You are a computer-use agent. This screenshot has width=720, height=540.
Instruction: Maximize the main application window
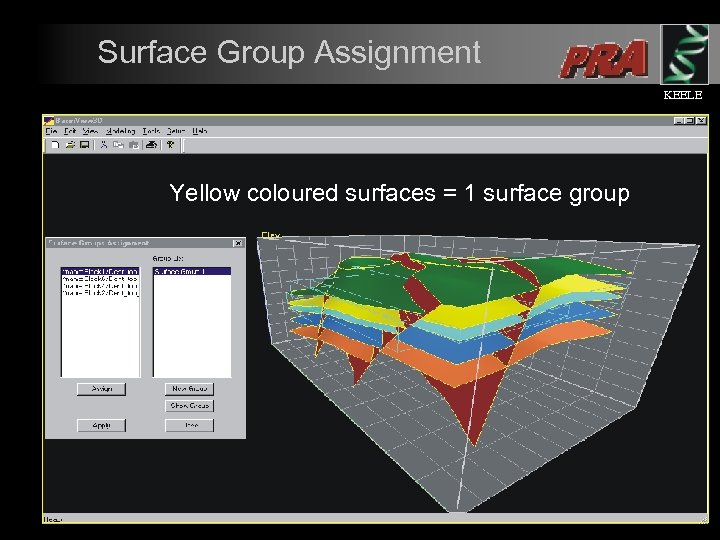(689, 121)
